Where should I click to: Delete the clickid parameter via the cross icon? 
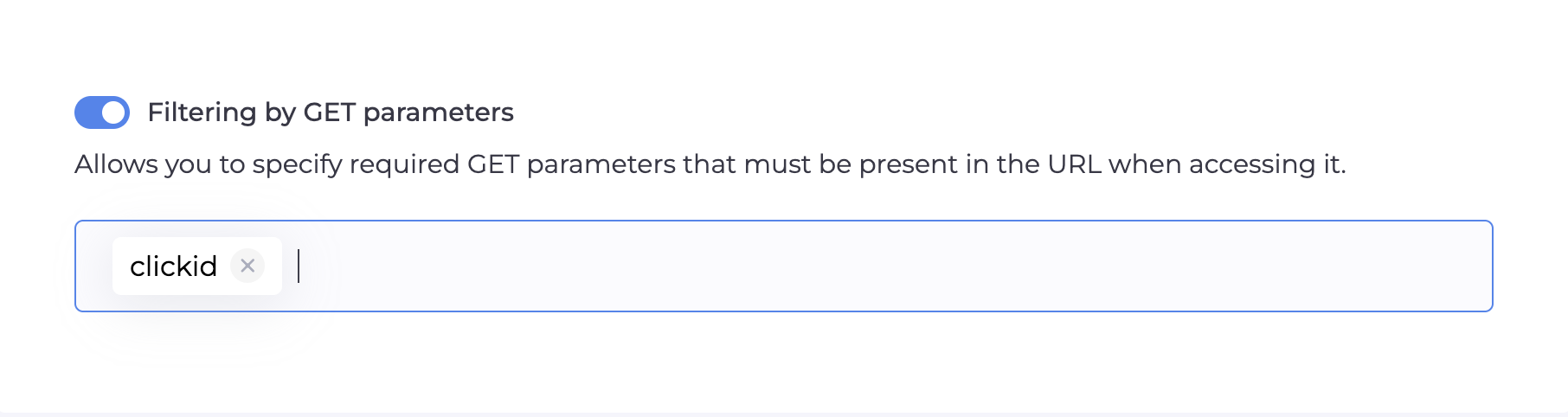(x=247, y=266)
